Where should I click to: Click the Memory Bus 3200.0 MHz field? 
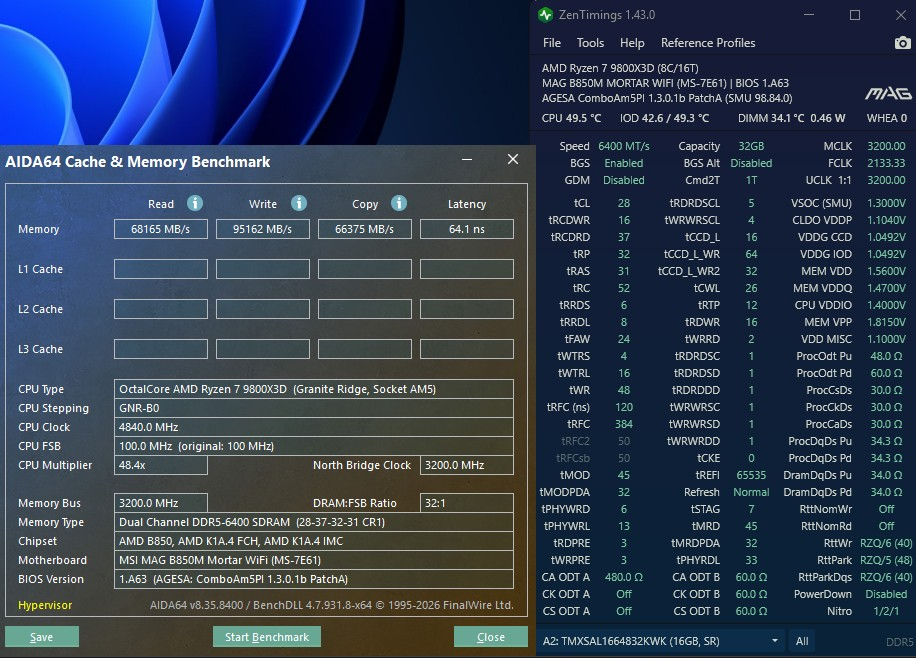click(x=161, y=503)
